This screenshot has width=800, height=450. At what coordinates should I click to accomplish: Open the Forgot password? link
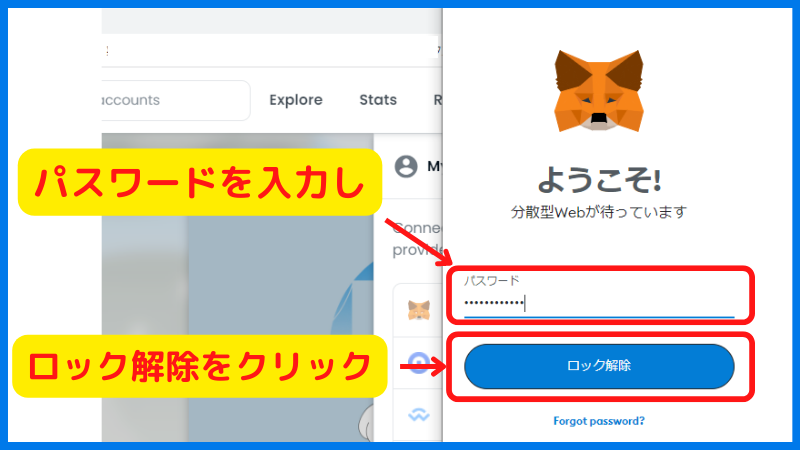(x=599, y=421)
